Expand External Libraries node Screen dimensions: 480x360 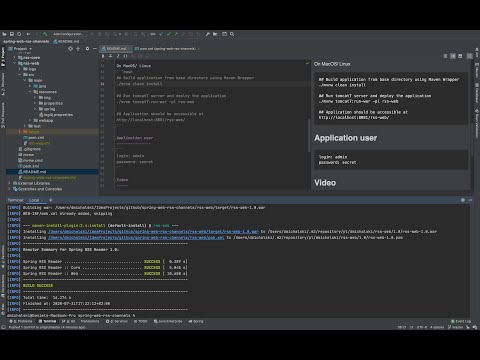tap(9, 183)
